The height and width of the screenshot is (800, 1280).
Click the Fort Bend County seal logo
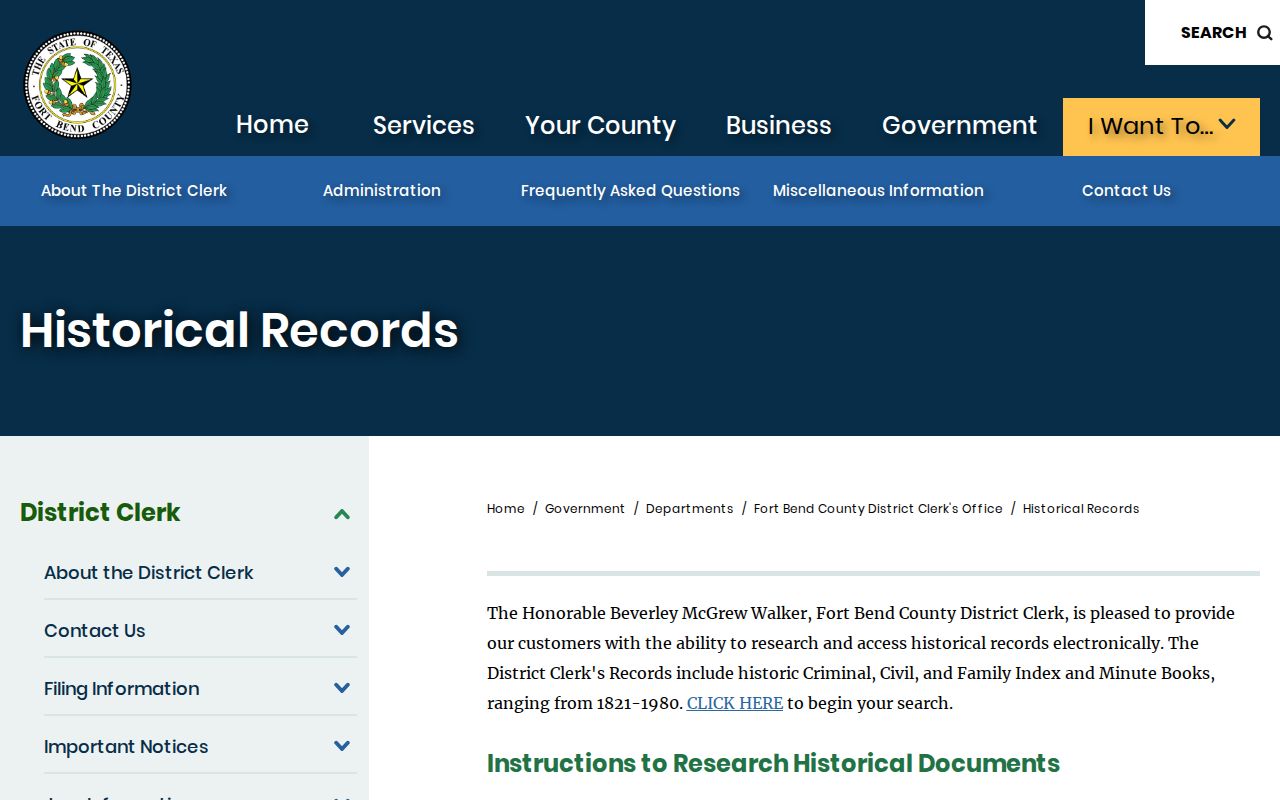(78, 84)
